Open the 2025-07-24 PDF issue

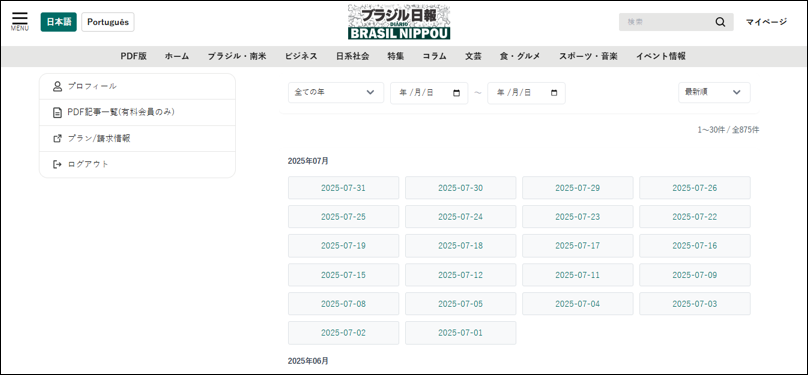click(461, 217)
